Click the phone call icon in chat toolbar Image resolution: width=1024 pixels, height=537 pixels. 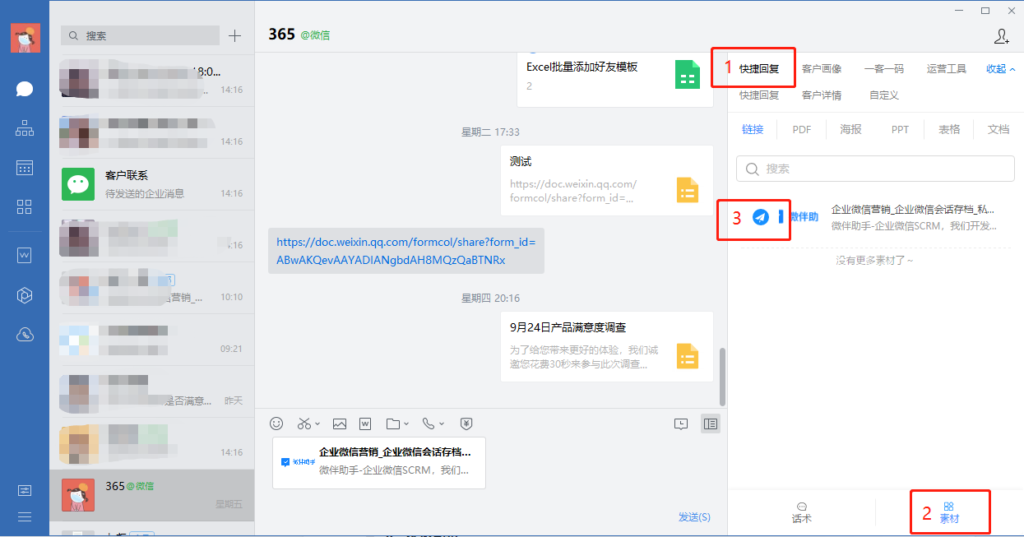pos(428,424)
